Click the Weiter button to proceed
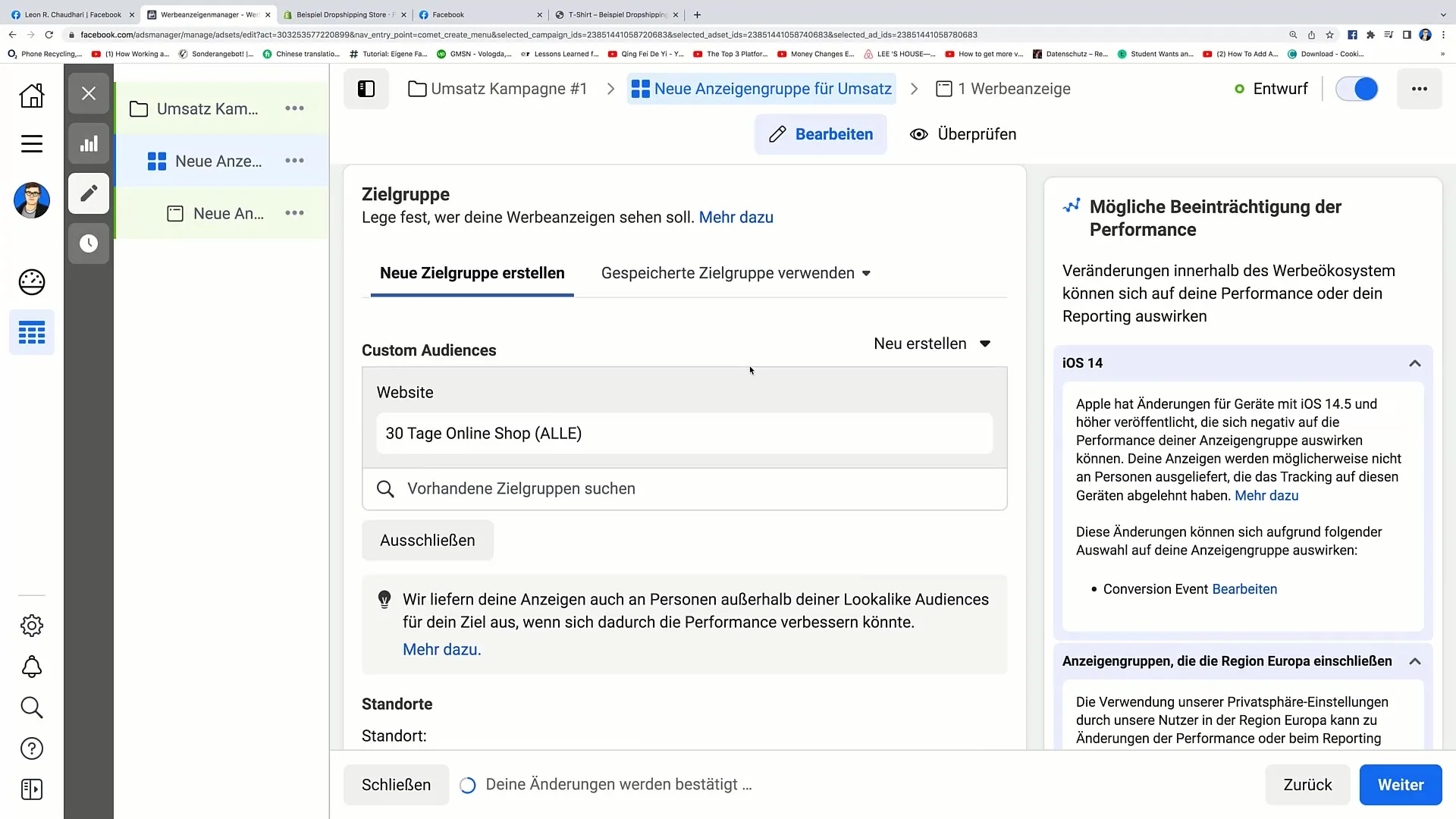 1401,784
